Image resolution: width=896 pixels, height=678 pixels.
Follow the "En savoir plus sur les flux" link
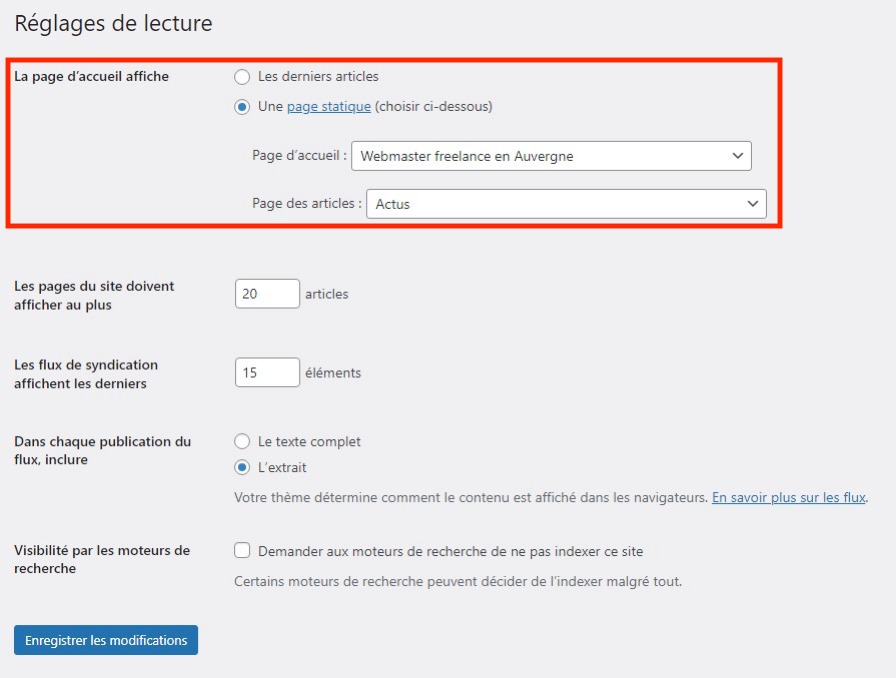(789, 497)
